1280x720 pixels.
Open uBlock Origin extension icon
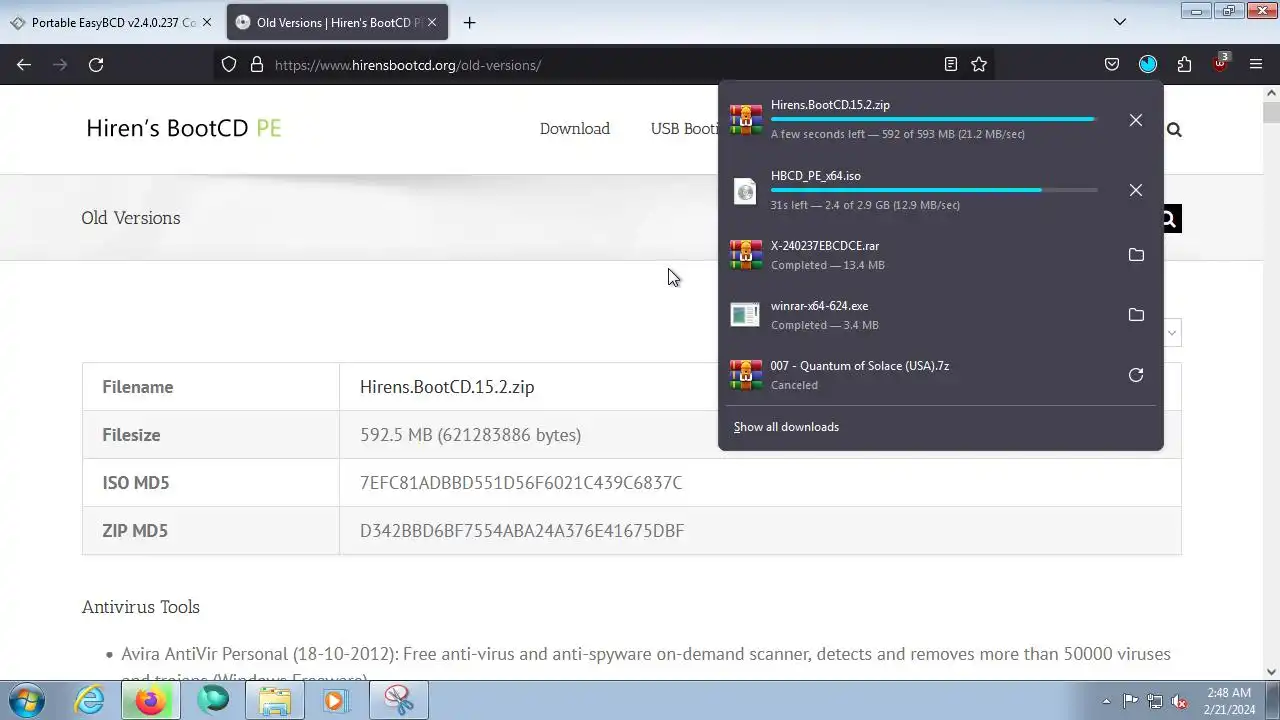click(x=1220, y=64)
